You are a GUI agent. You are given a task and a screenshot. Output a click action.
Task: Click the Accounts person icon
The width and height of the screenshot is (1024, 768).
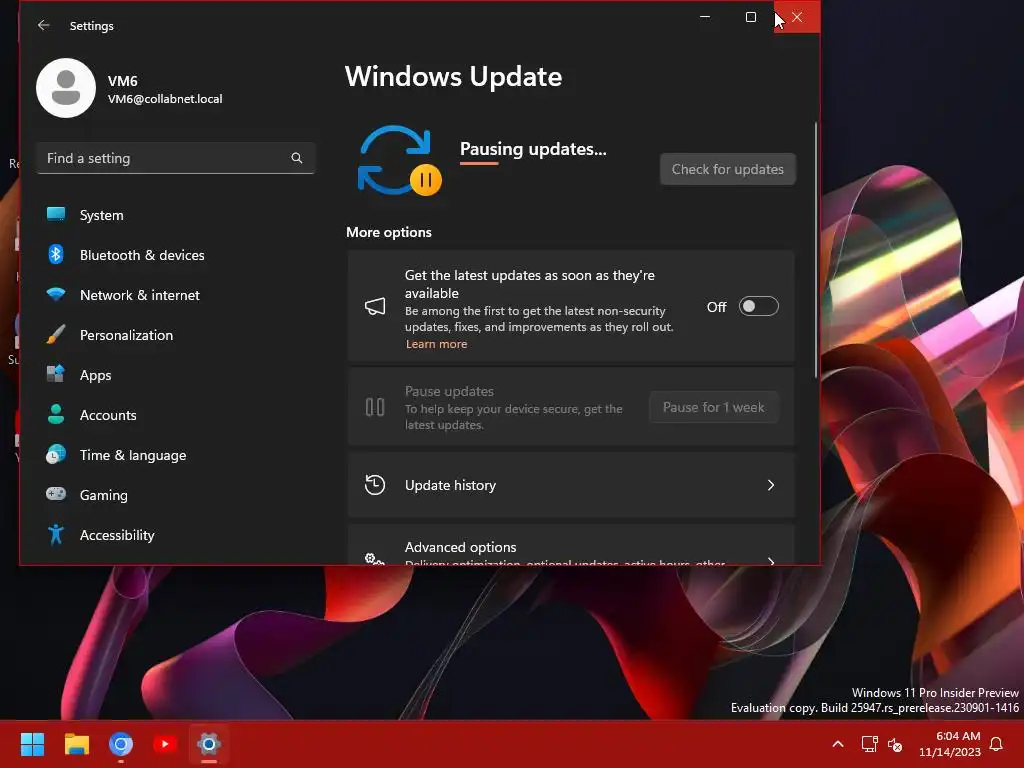coord(56,414)
